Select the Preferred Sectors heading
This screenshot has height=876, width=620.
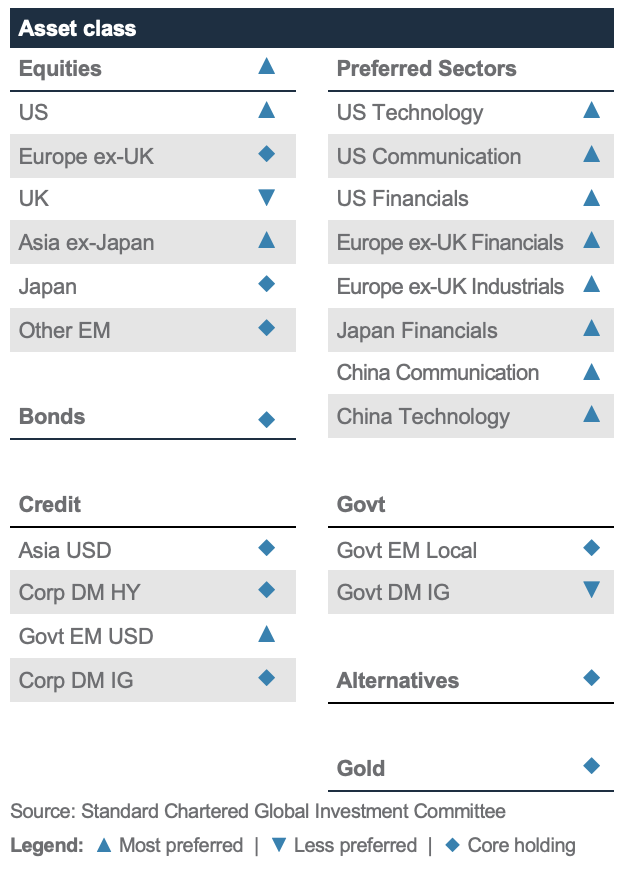426,68
